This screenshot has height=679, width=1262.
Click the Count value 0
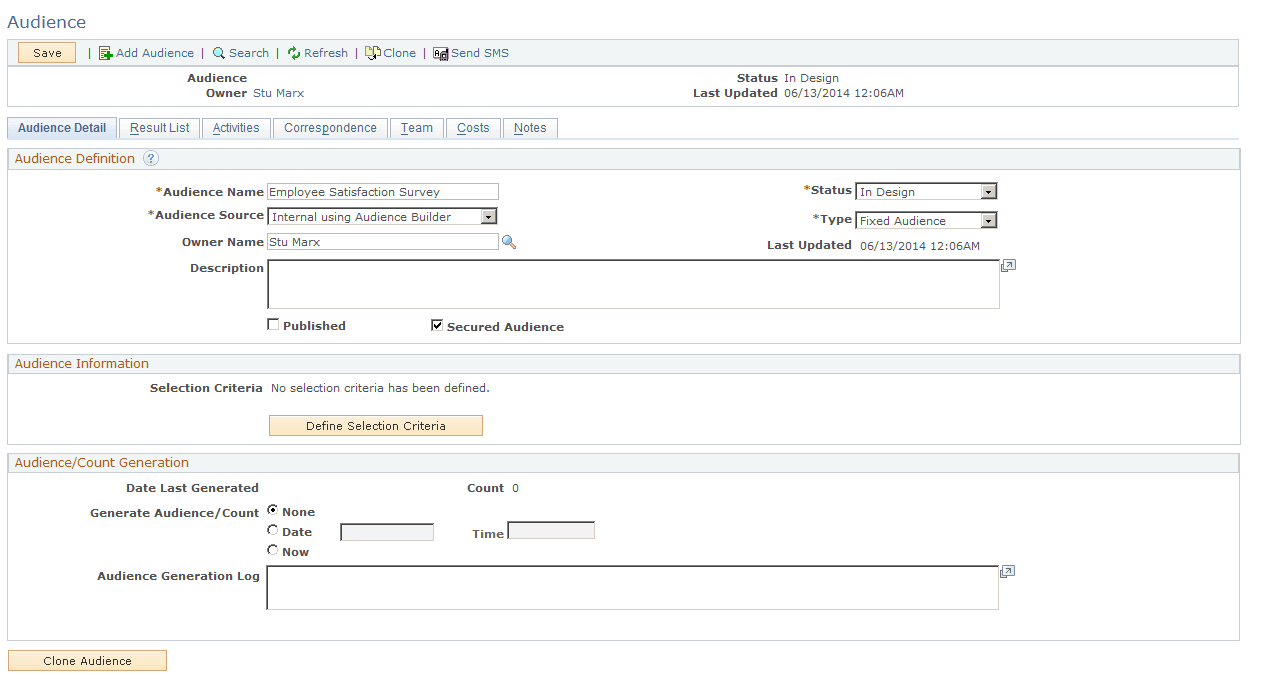[516, 488]
